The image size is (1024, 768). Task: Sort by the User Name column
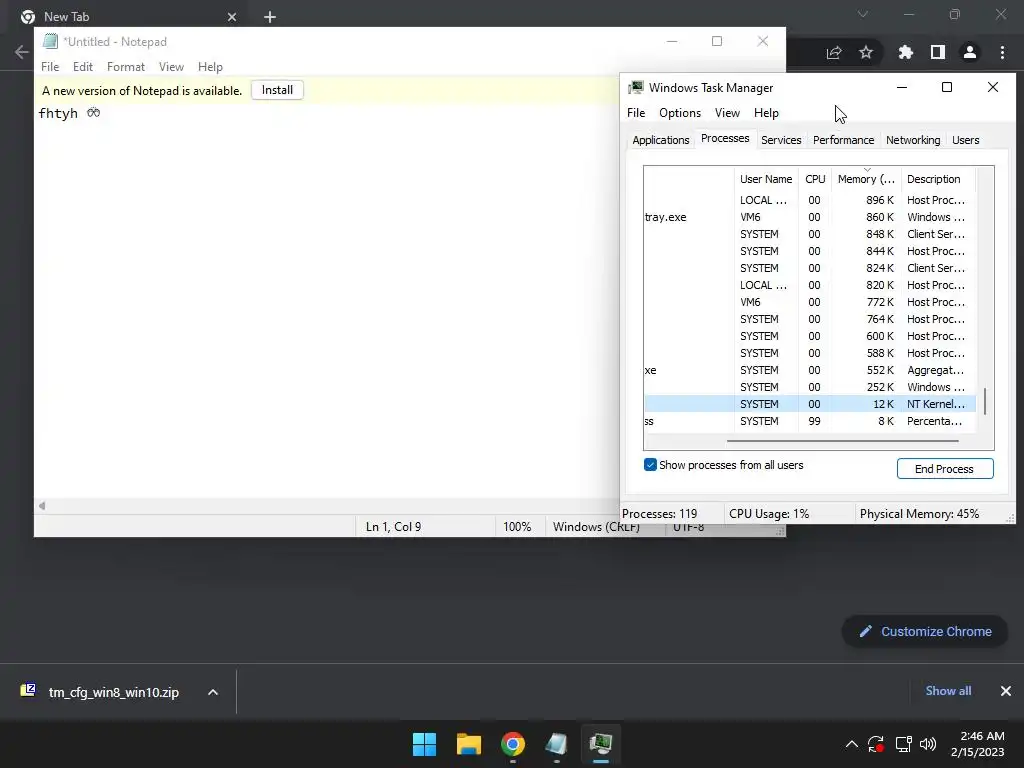click(x=765, y=179)
